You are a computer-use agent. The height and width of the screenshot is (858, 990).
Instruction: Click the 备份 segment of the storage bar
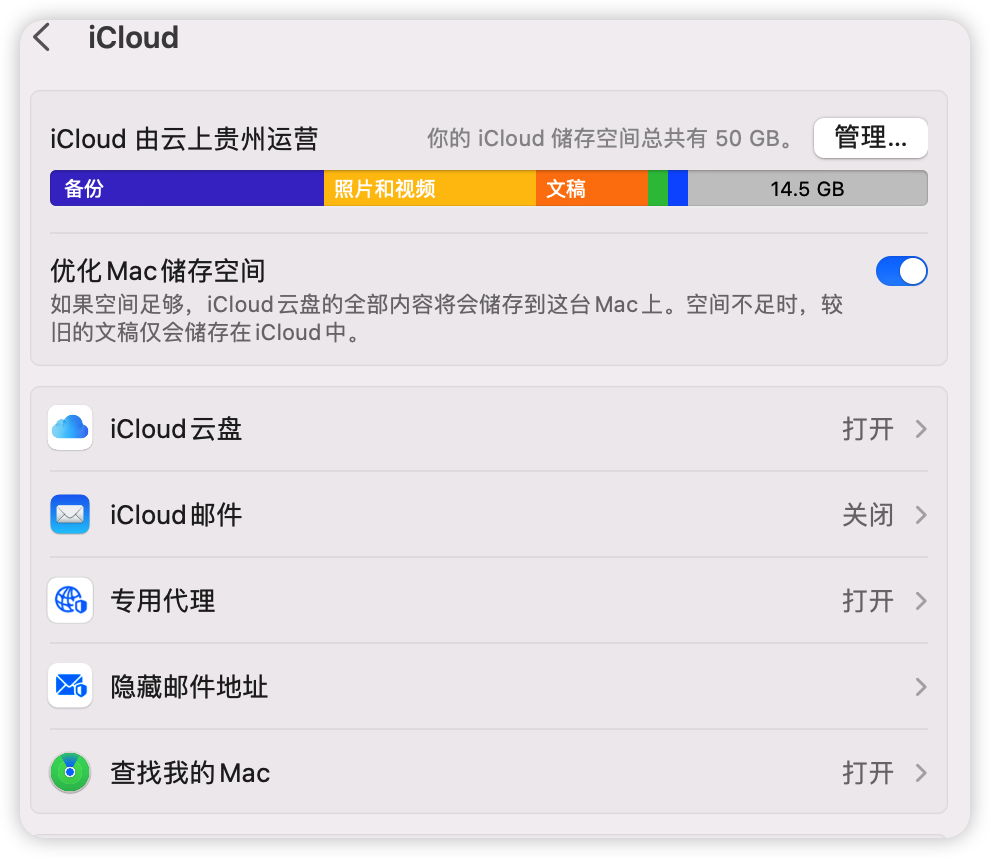coord(185,188)
